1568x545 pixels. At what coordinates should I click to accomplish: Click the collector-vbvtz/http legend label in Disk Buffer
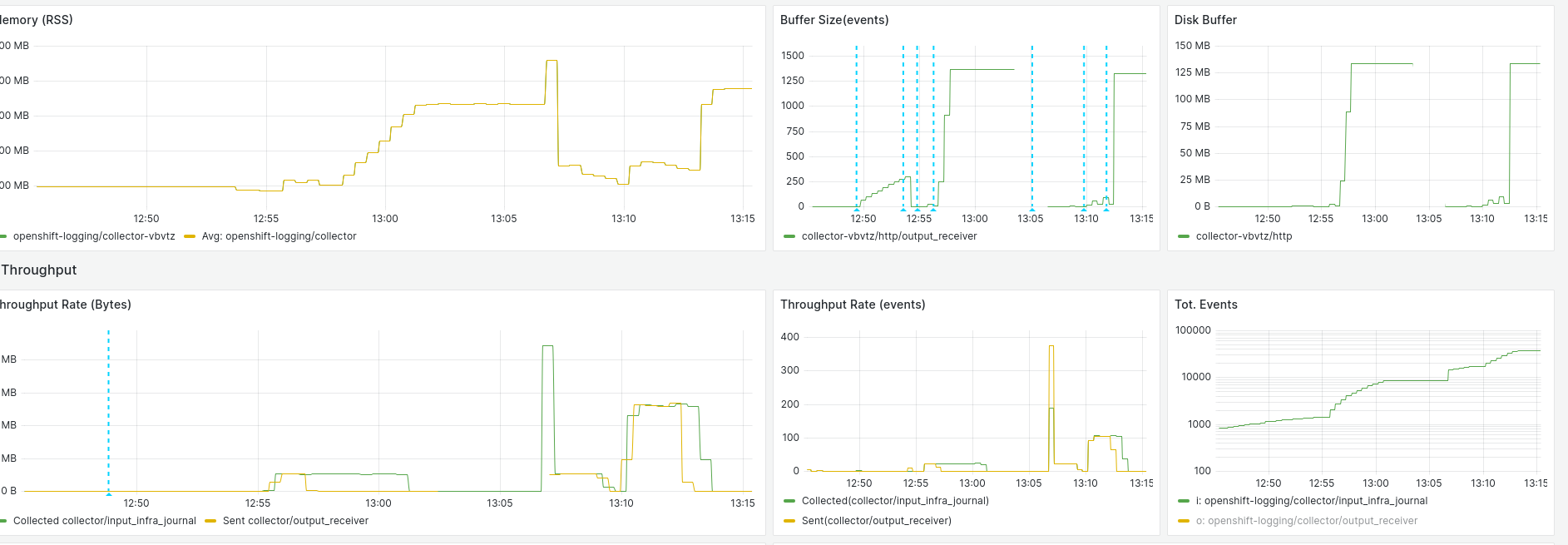point(1244,236)
